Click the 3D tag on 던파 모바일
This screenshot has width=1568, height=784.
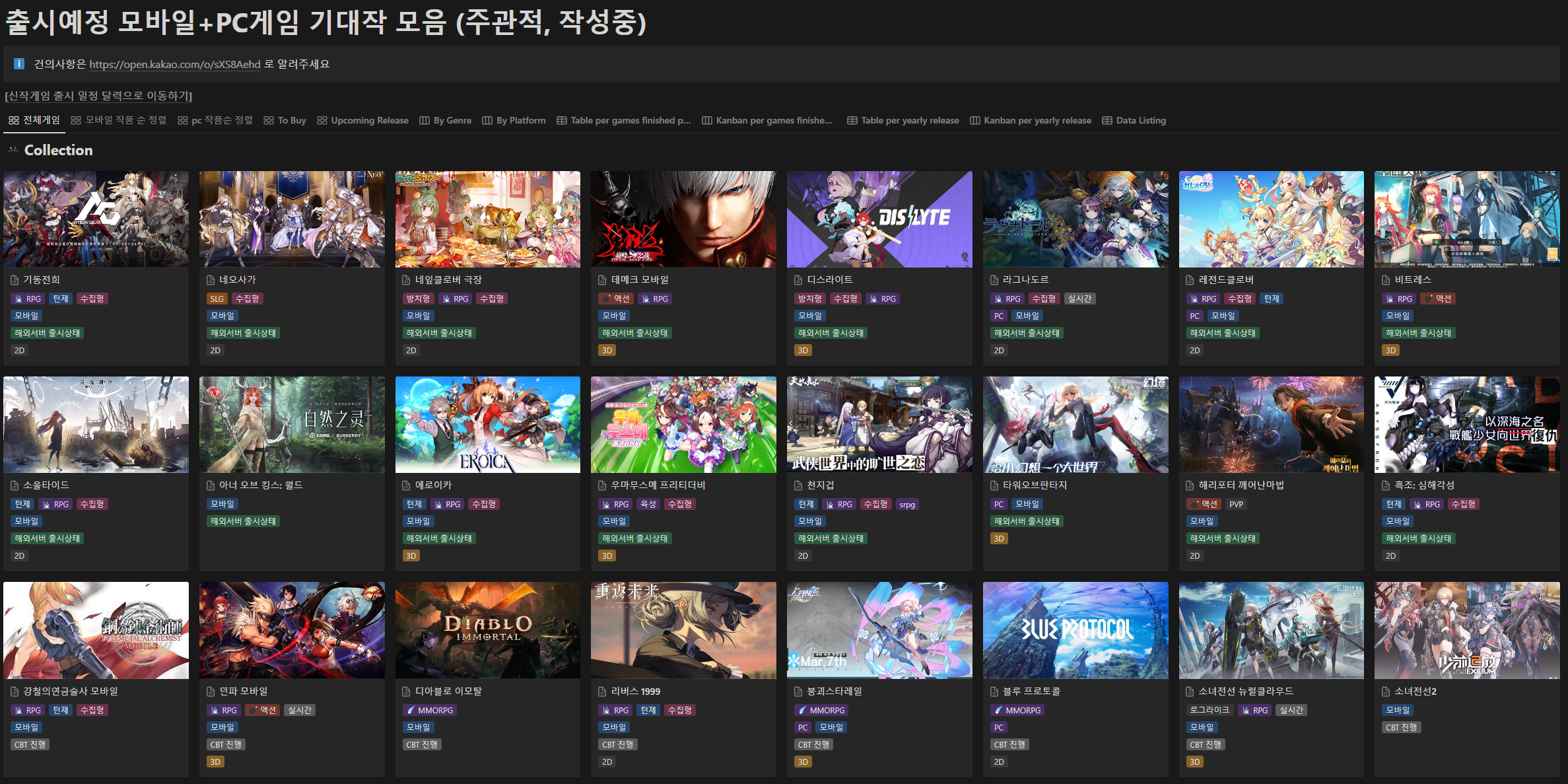[x=215, y=762]
